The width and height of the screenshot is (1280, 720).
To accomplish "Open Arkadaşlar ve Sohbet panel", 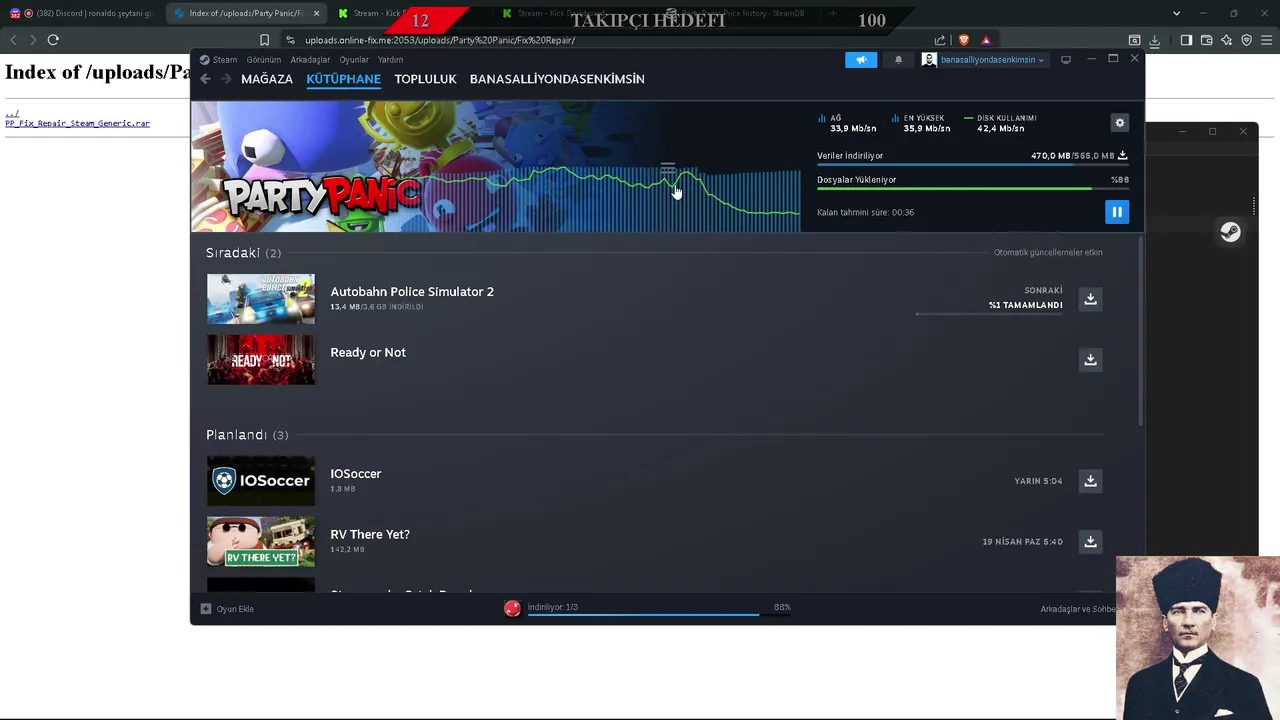I will click(x=1077, y=609).
